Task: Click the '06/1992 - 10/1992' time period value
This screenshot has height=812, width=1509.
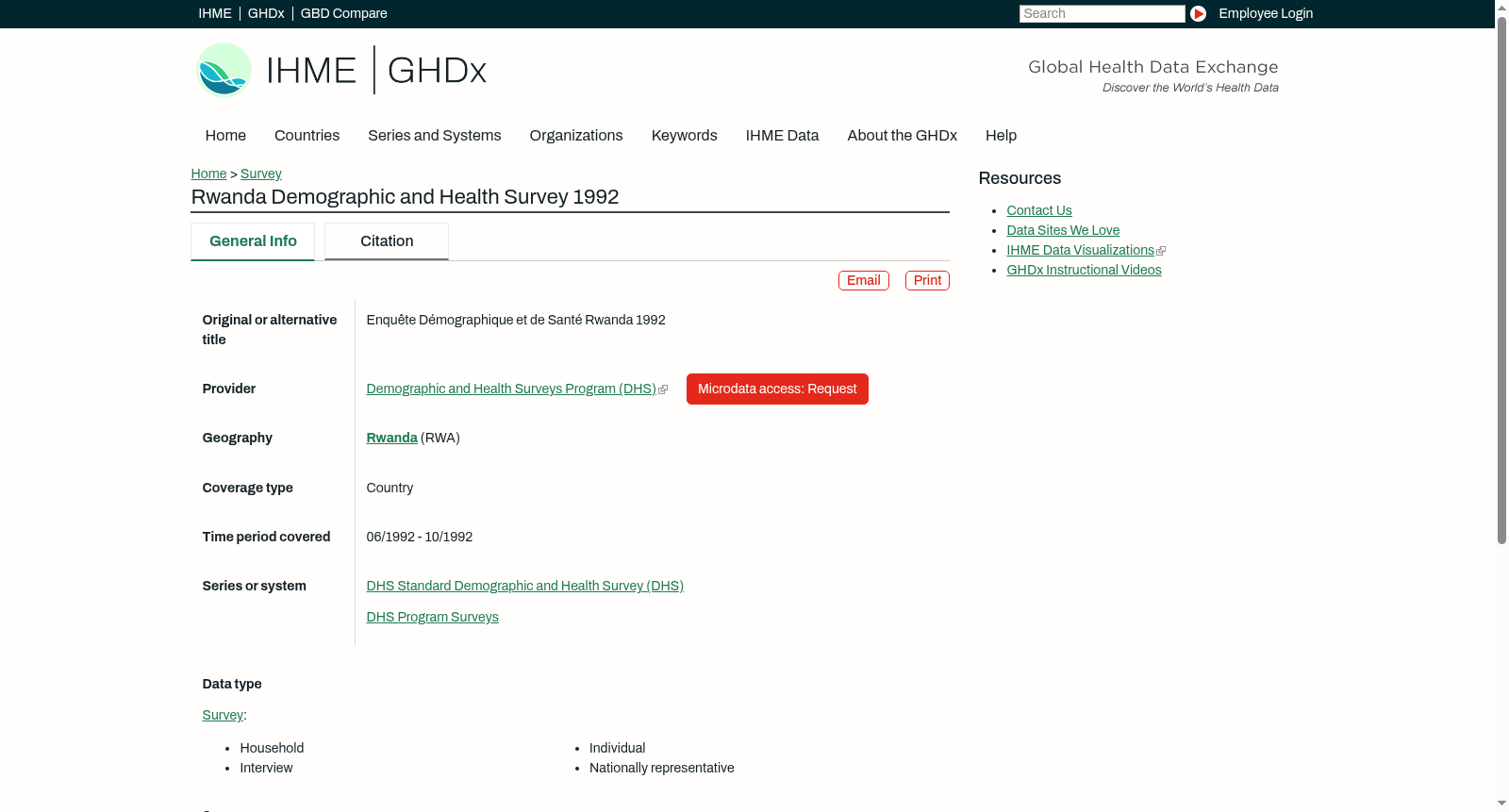Action: (x=419, y=537)
